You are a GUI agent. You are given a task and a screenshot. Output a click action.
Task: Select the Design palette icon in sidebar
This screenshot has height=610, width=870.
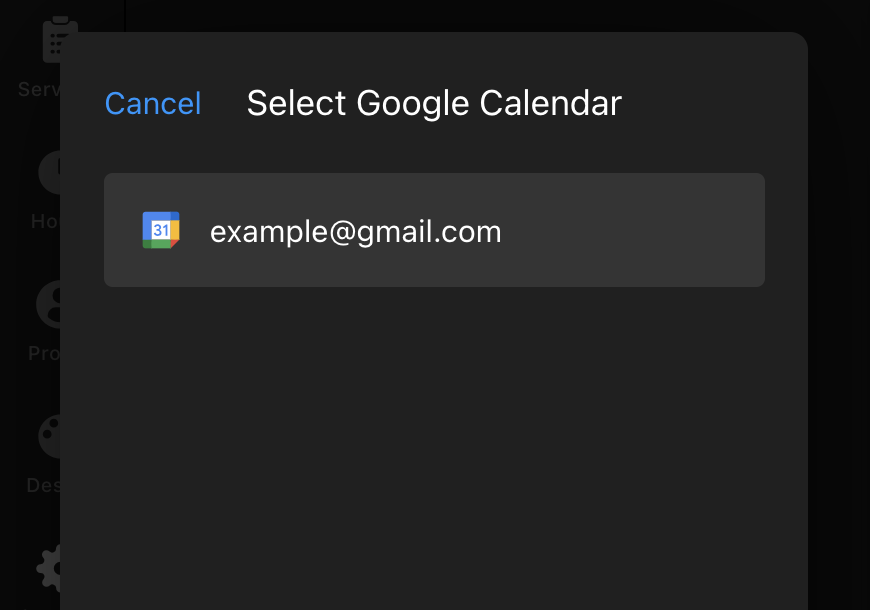click(x=49, y=436)
